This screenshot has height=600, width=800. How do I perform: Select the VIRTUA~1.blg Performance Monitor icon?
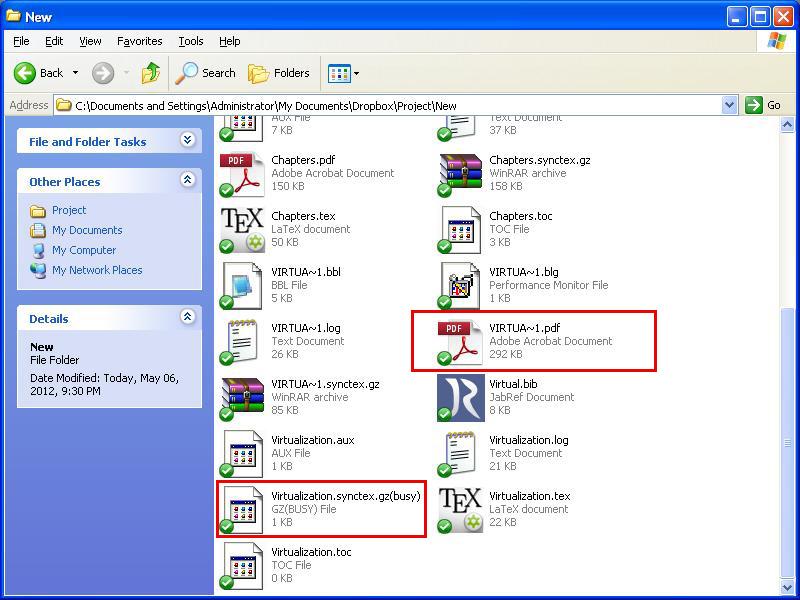[460, 286]
